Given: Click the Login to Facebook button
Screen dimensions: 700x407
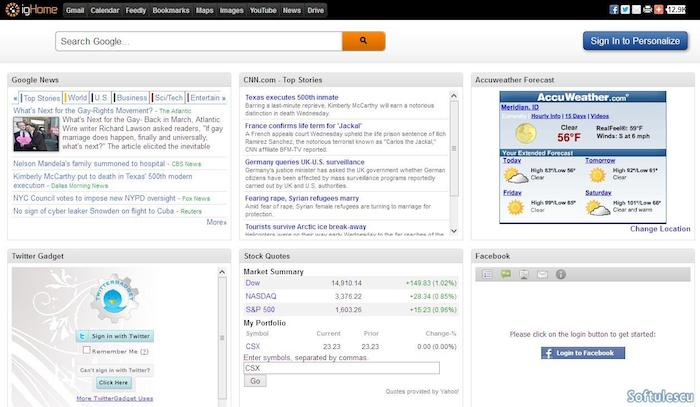Looking at the screenshot, I should coord(583,353).
